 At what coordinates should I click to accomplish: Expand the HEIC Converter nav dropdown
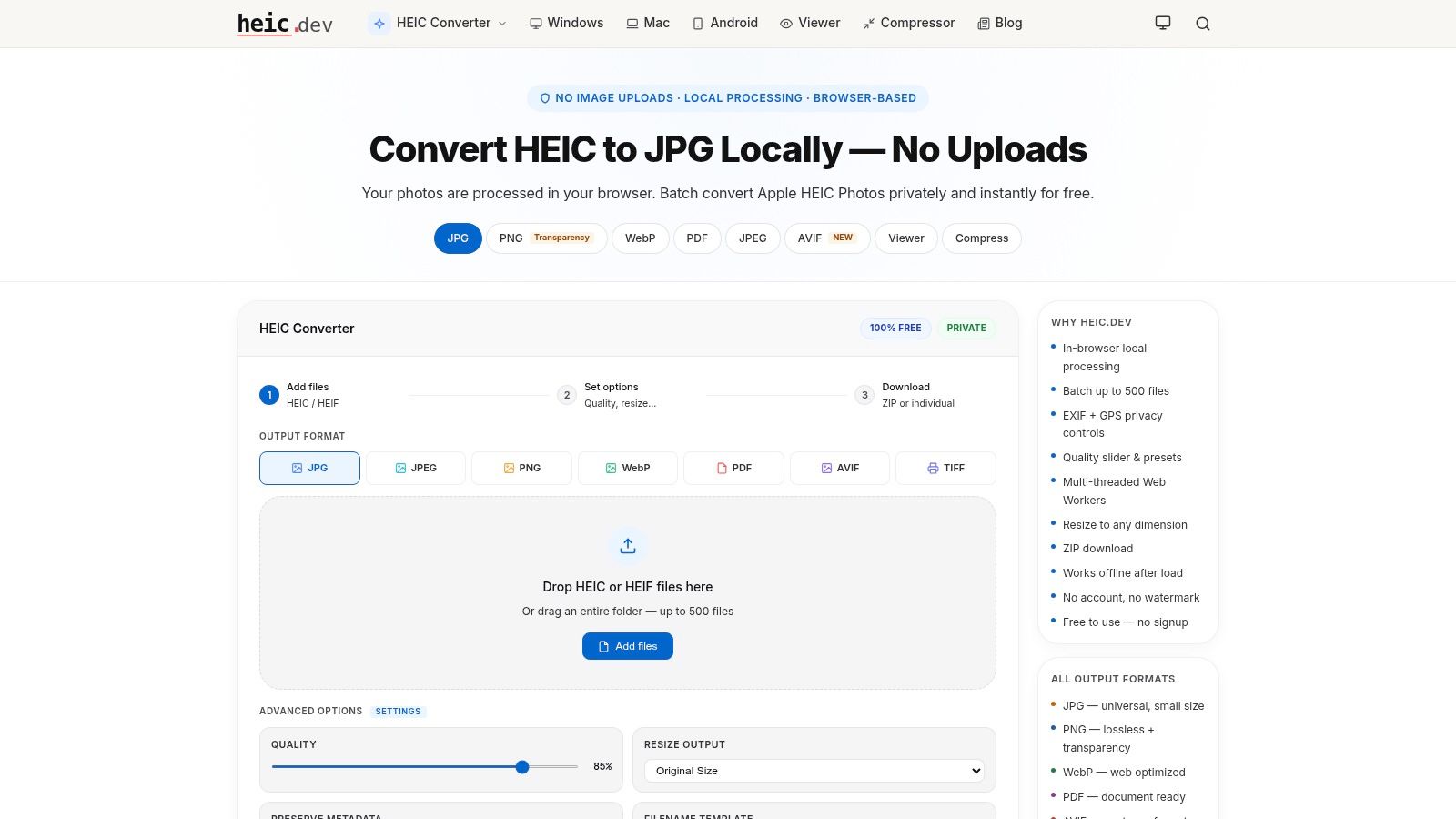pyautogui.click(x=439, y=24)
